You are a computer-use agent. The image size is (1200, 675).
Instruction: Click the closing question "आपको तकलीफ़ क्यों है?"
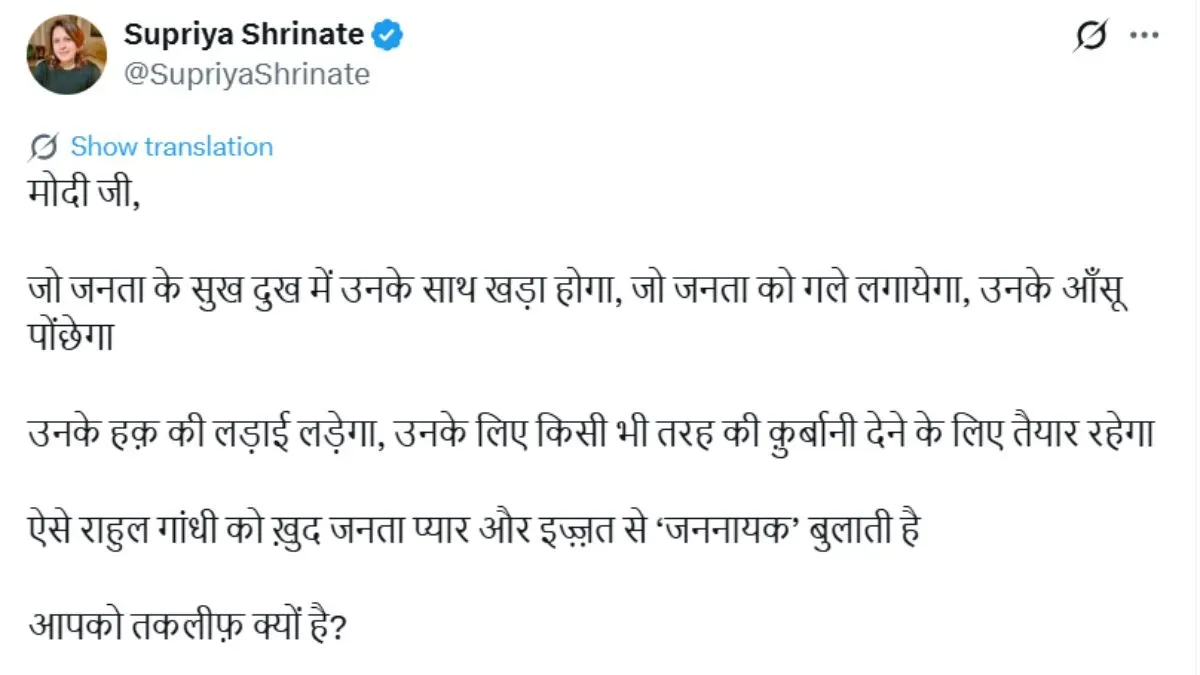click(x=185, y=630)
